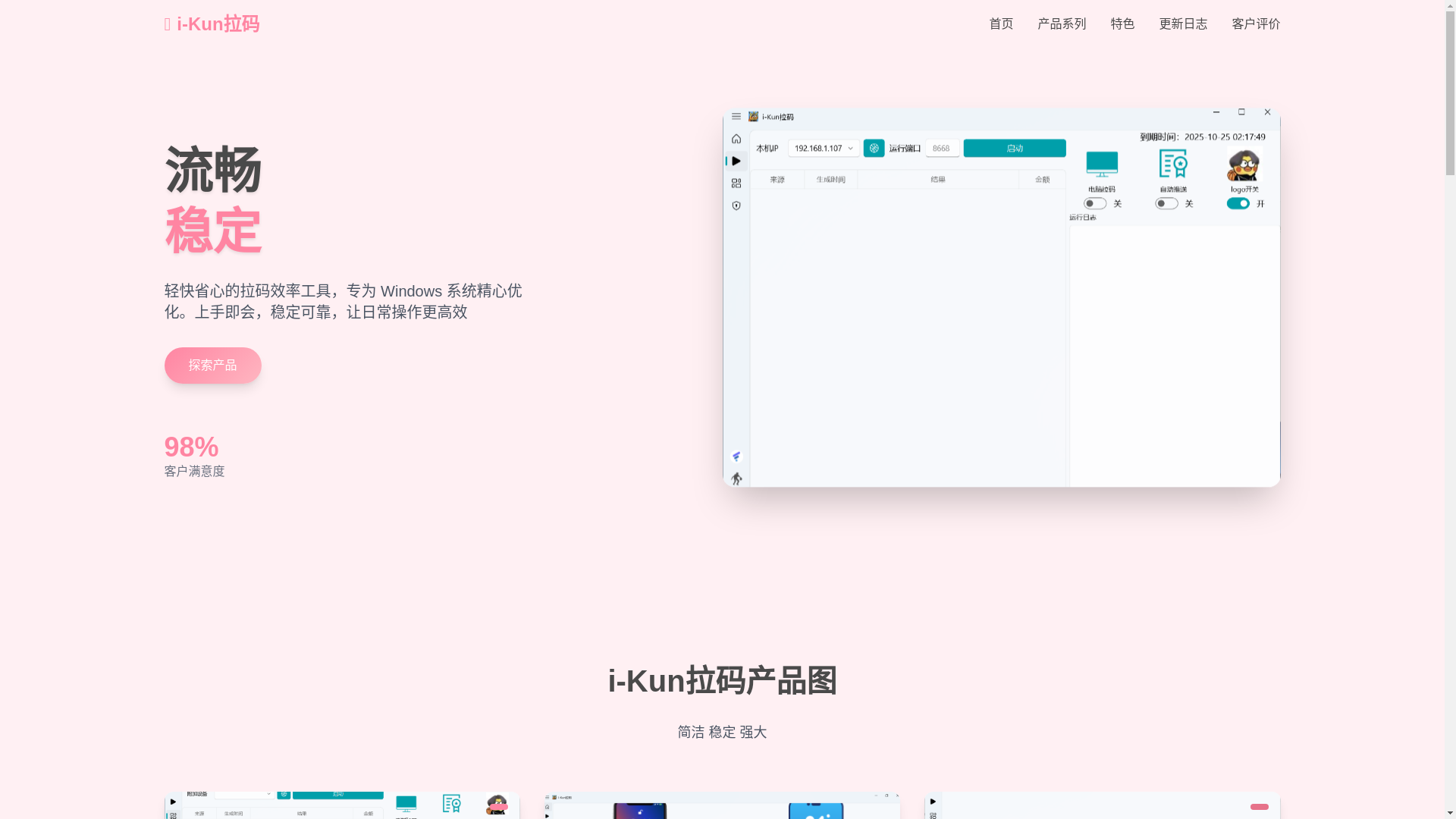Turn off the logo开关 switch
The width and height of the screenshot is (1456, 819).
tap(1238, 203)
